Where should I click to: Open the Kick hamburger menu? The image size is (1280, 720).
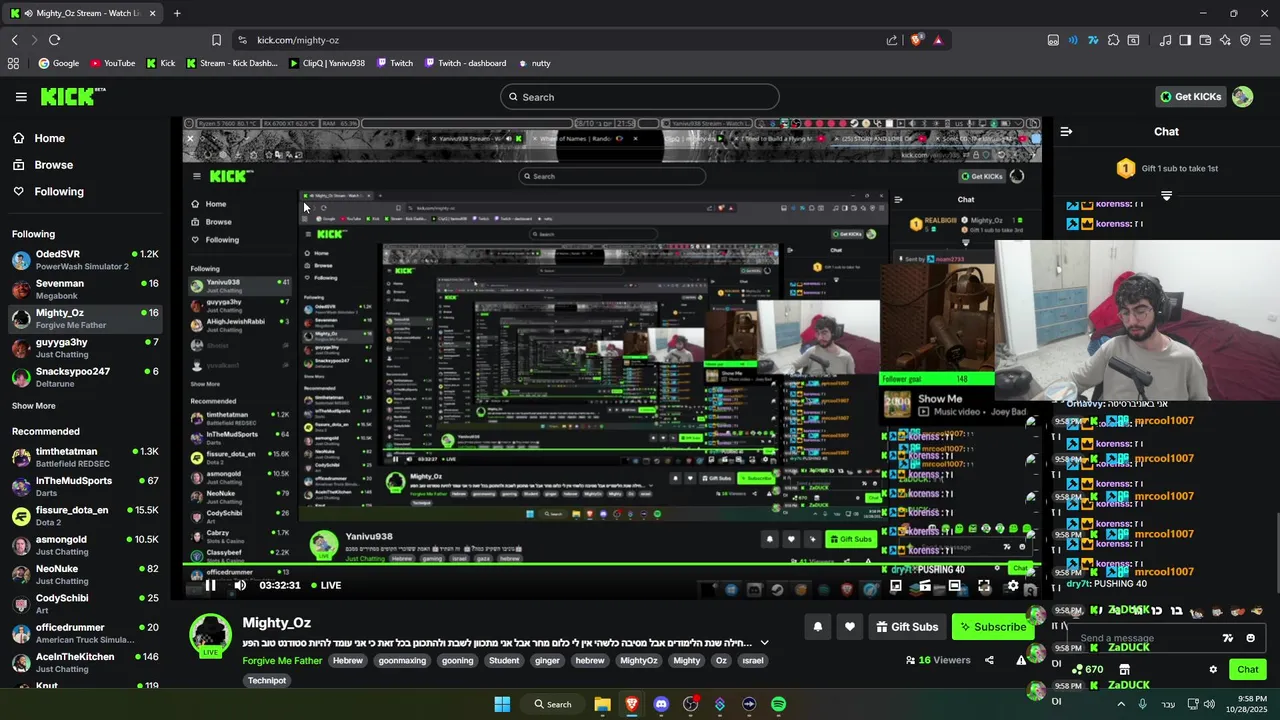21,97
